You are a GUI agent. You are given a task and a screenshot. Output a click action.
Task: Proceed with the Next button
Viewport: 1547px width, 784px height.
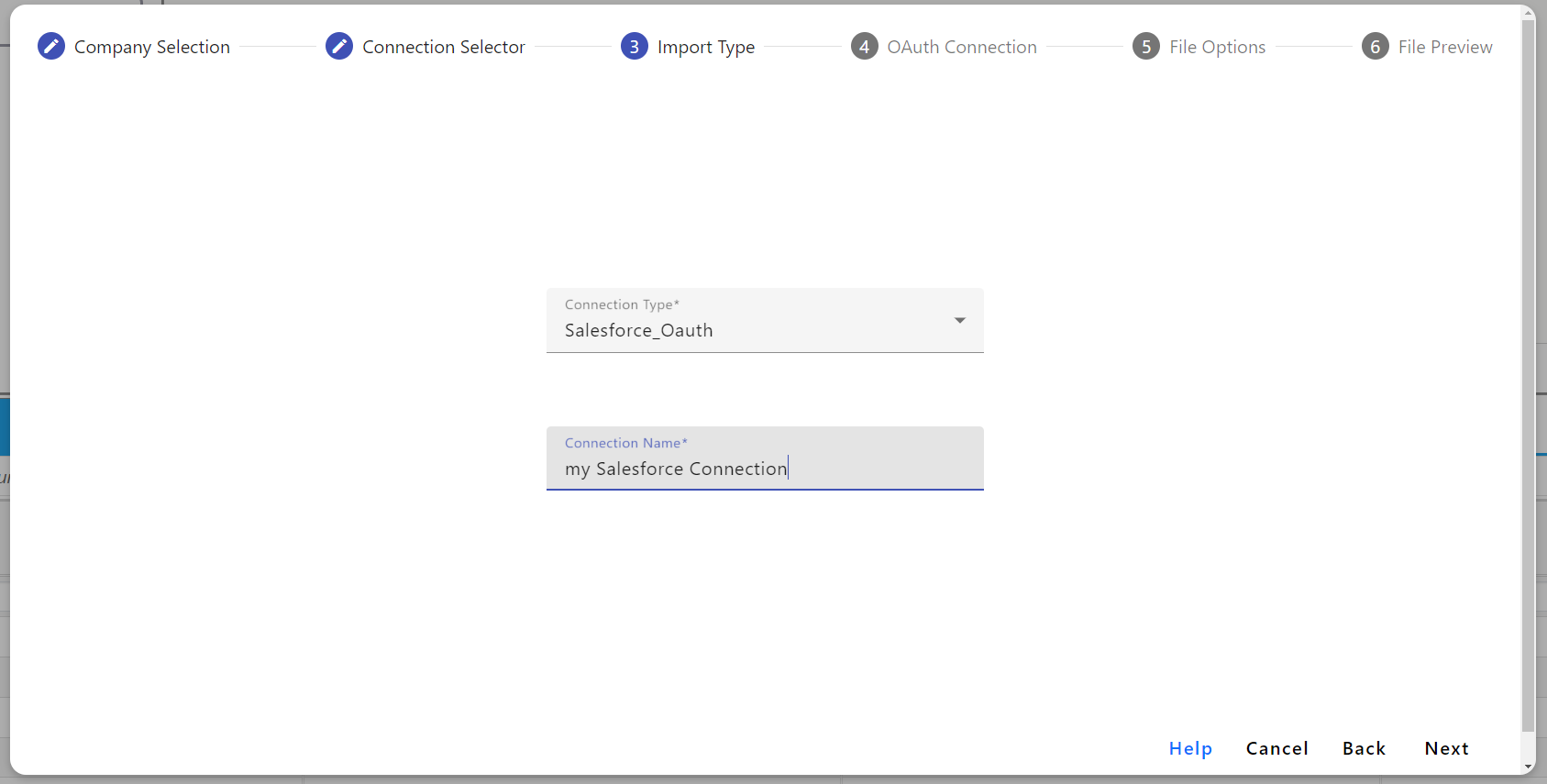[x=1446, y=748]
